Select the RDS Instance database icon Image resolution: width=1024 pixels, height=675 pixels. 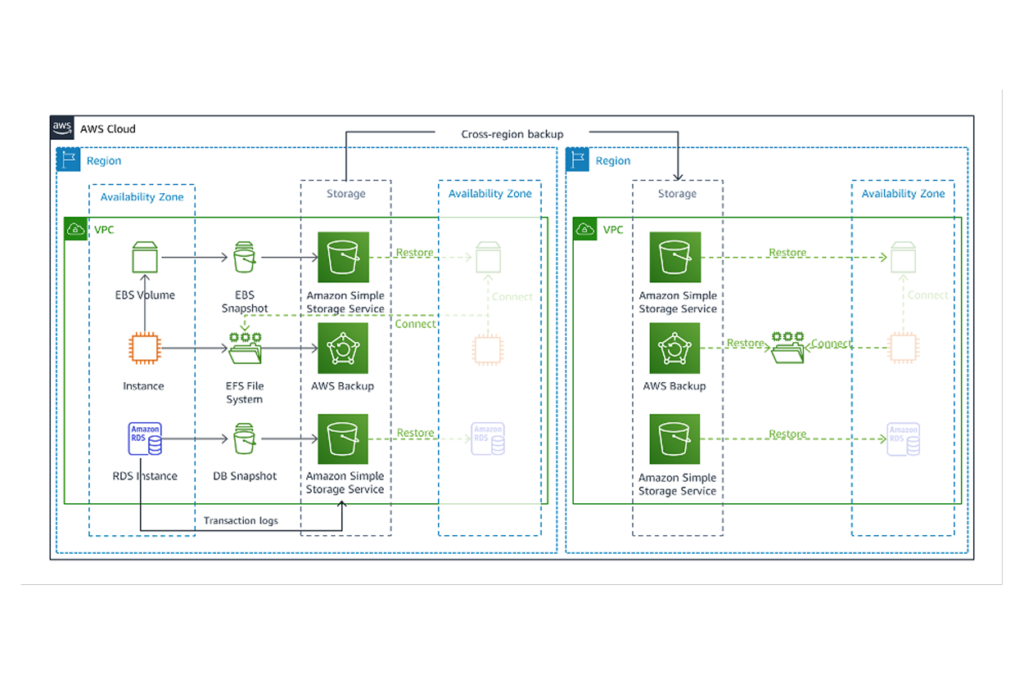coord(145,439)
